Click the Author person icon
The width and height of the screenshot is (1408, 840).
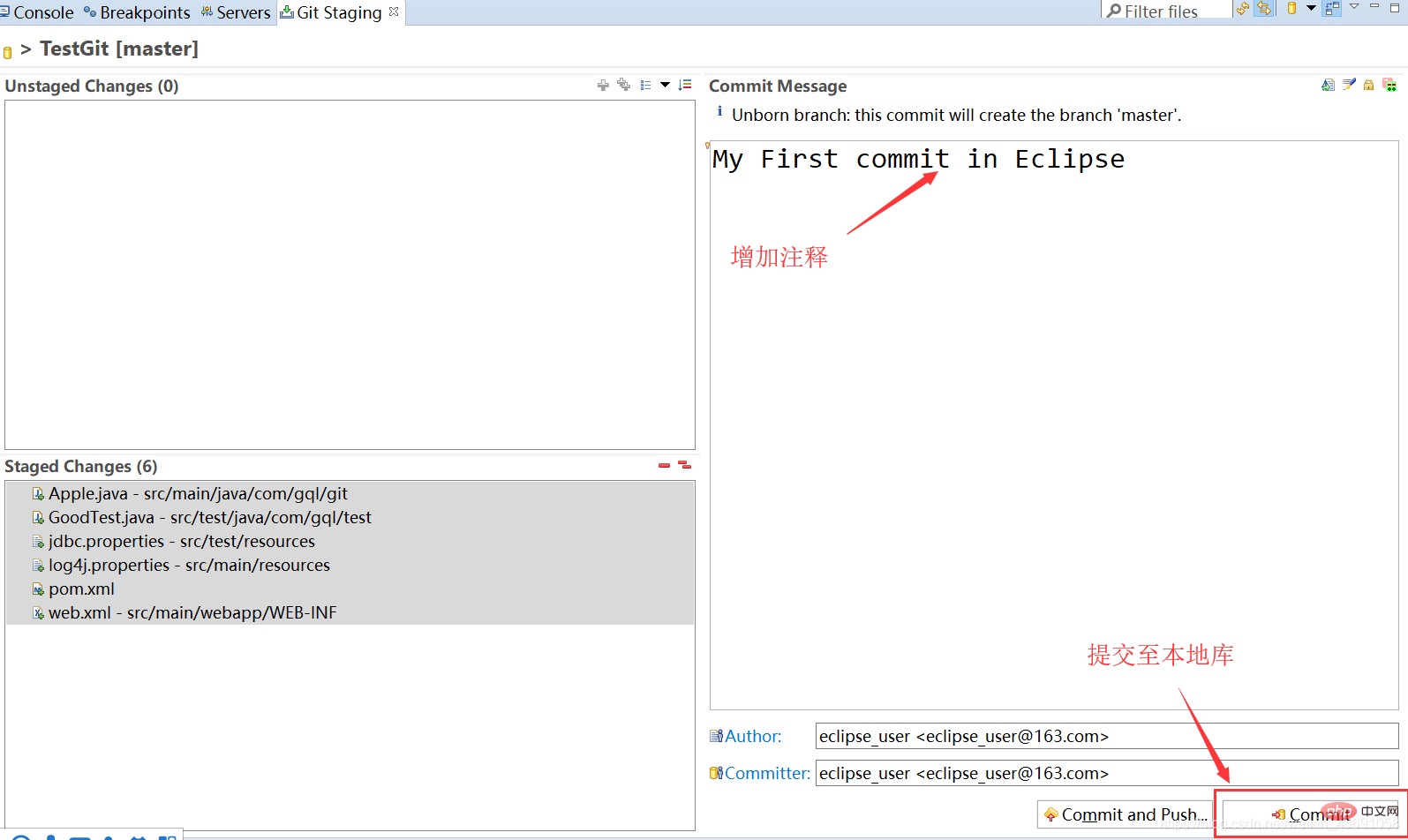(x=716, y=736)
